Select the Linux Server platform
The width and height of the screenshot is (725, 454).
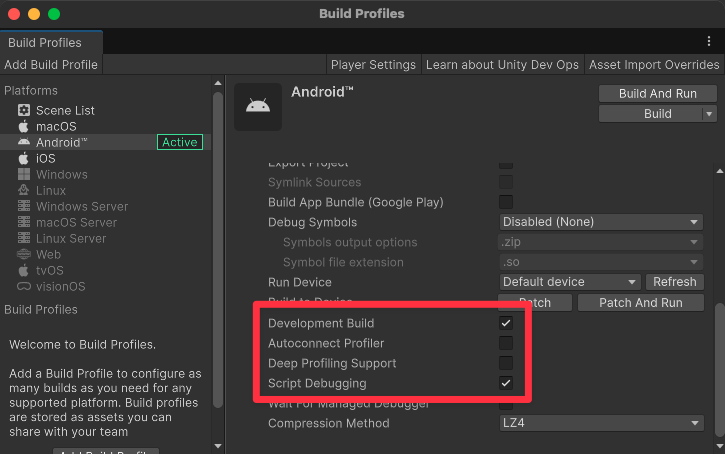click(71, 239)
